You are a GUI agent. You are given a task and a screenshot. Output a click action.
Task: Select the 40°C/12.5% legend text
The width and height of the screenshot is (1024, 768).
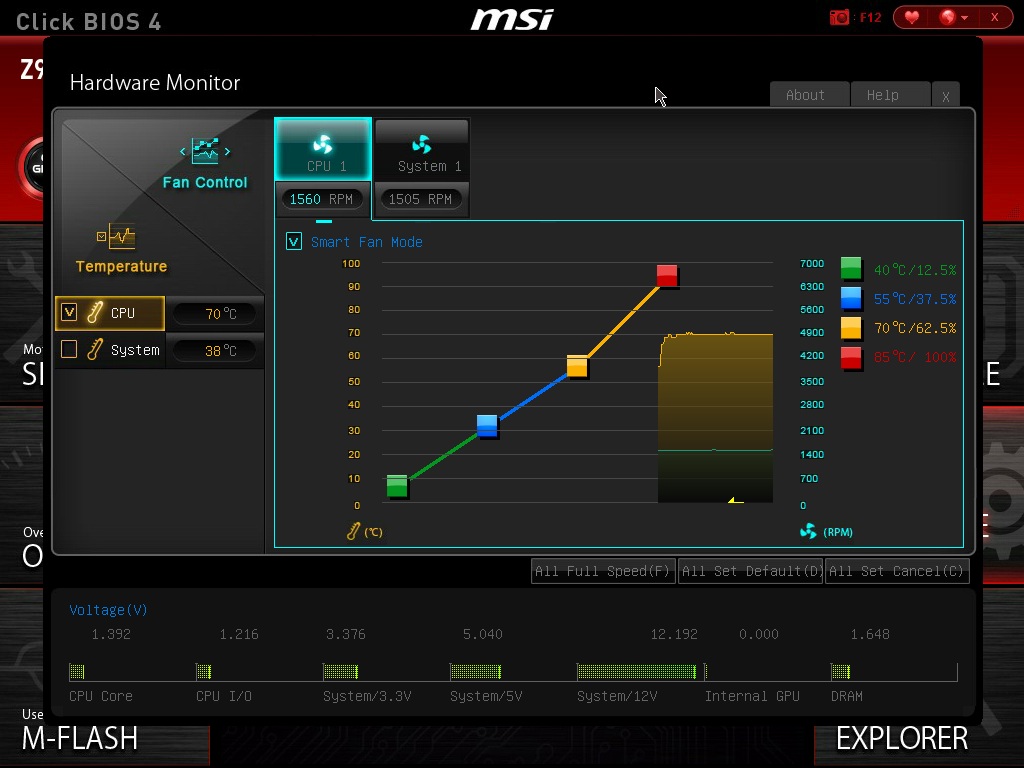coord(915,270)
